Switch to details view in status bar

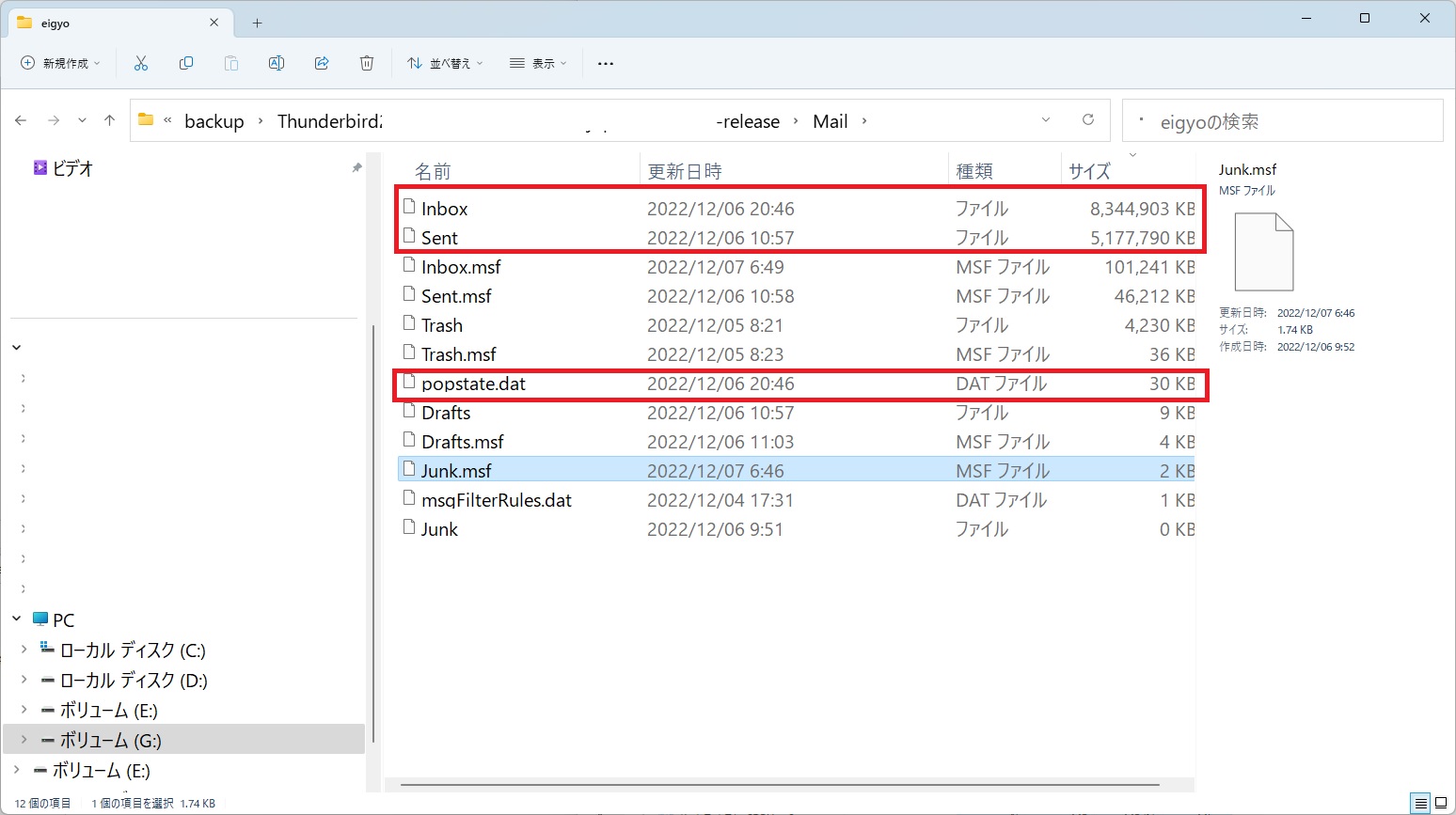click(1420, 803)
